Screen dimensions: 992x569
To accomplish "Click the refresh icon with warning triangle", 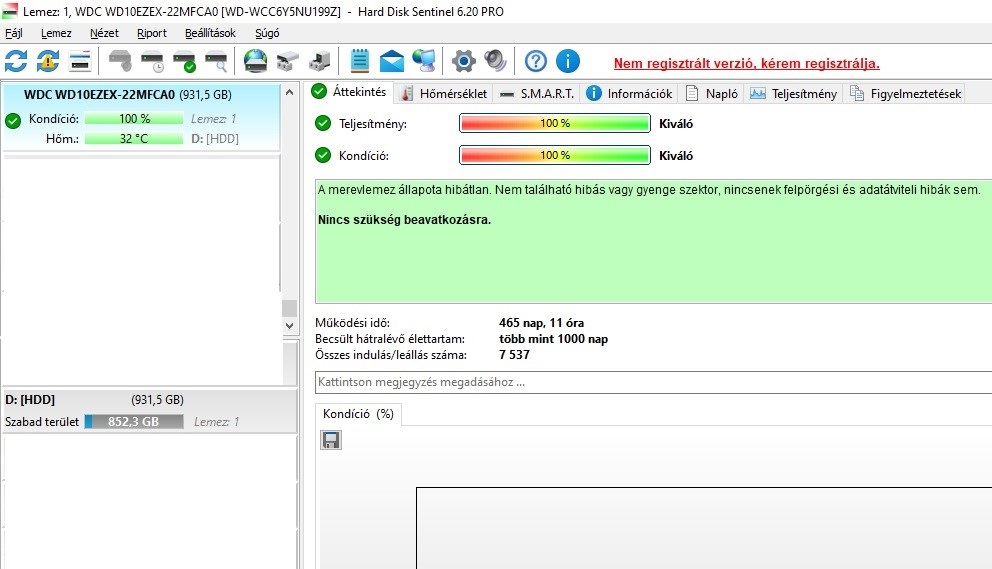I will click(x=47, y=61).
